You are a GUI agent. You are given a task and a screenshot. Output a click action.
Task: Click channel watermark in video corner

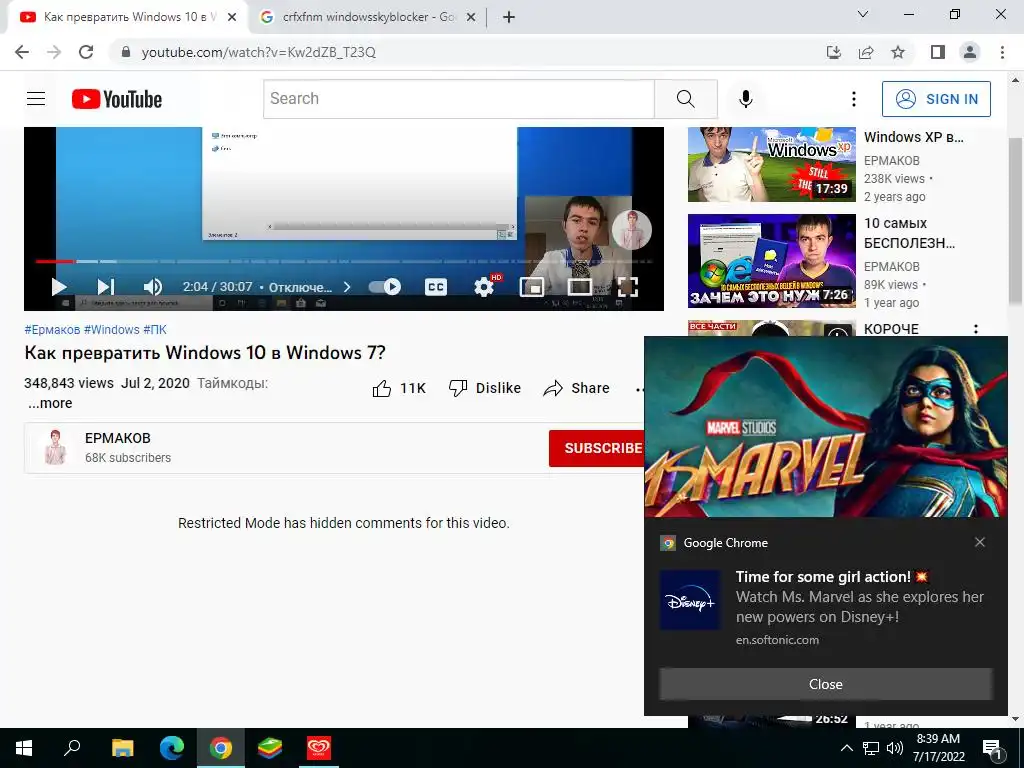pos(632,230)
